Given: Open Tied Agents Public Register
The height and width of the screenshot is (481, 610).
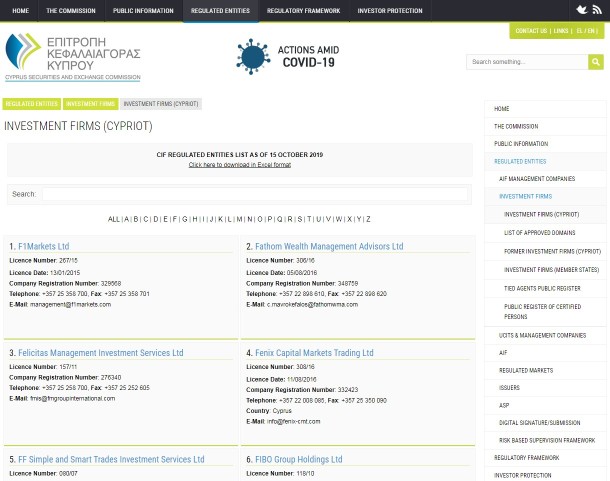Looking at the screenshot, I should coord(545,288).
